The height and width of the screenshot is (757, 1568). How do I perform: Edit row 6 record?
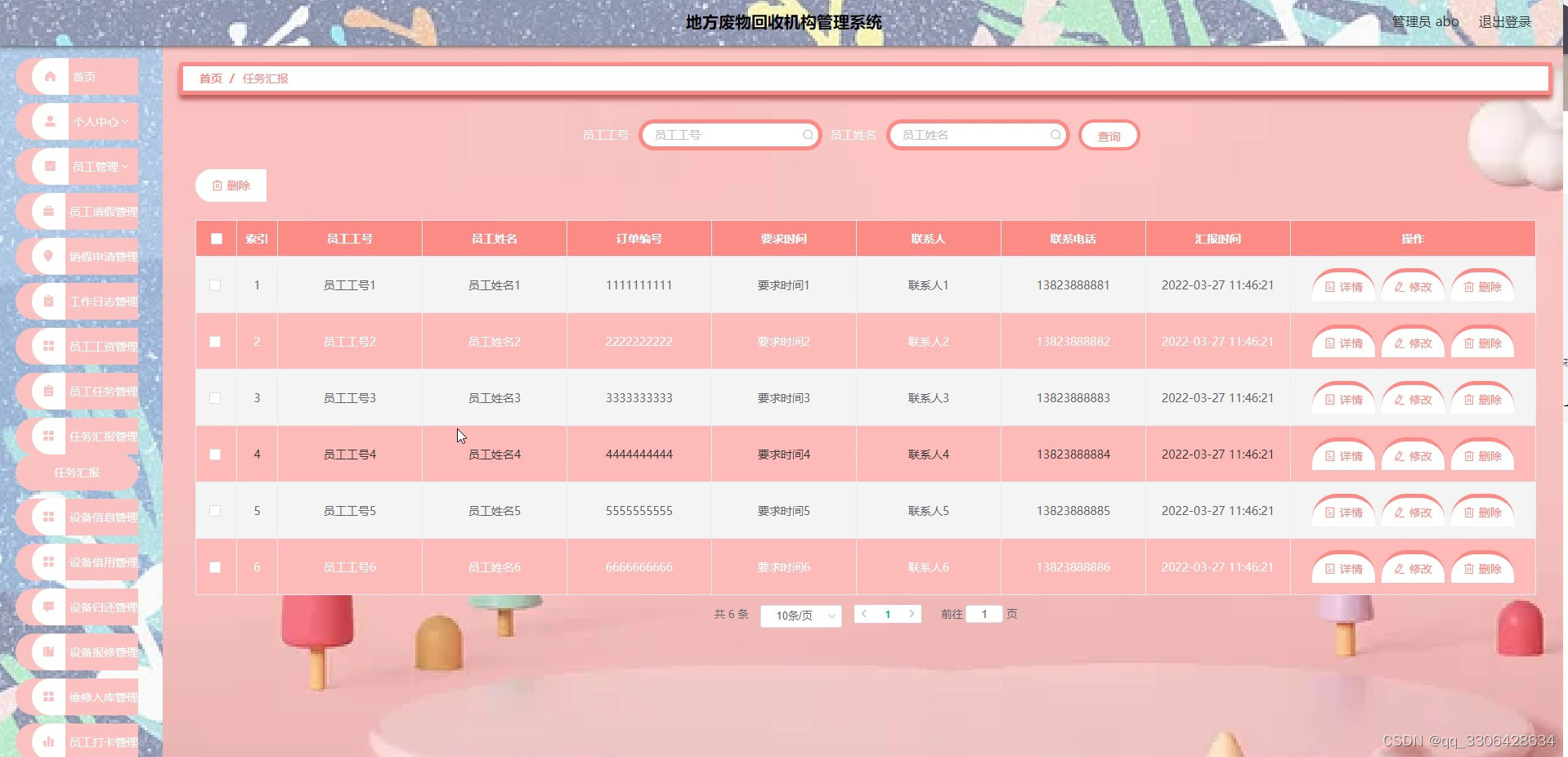click(1413, 568)
